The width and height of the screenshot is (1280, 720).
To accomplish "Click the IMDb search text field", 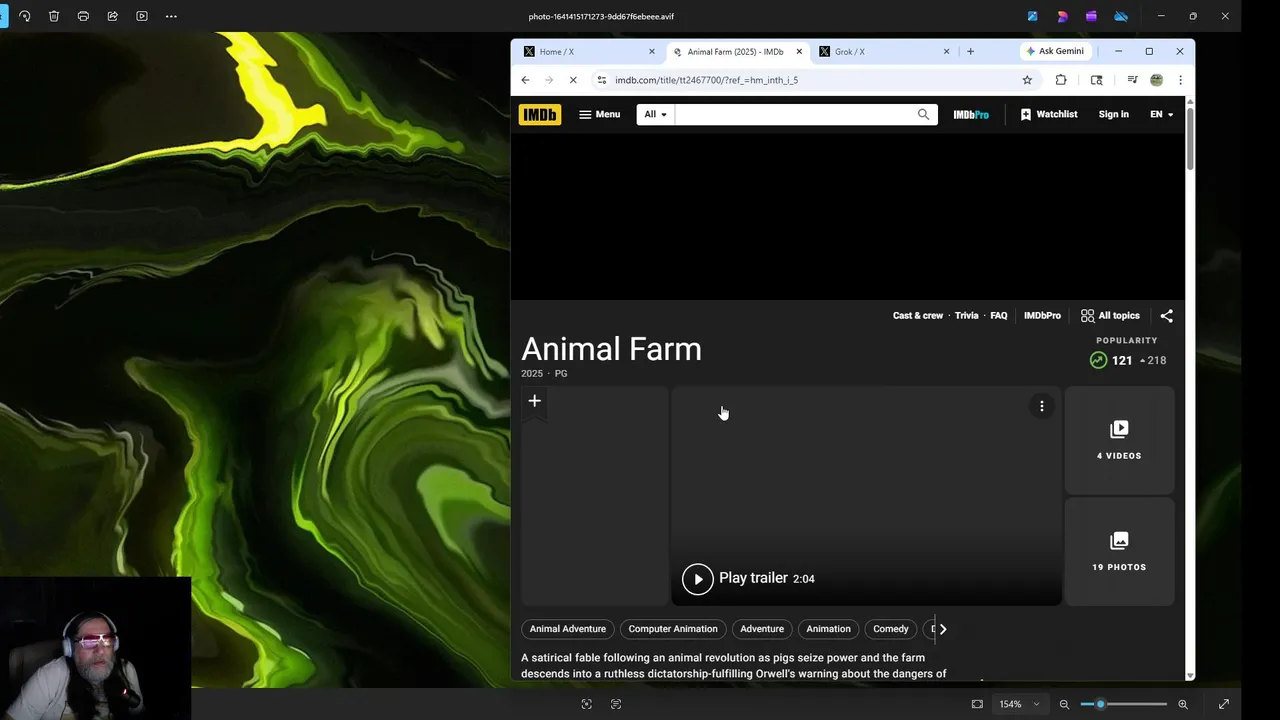I will (x=792, y=114).
